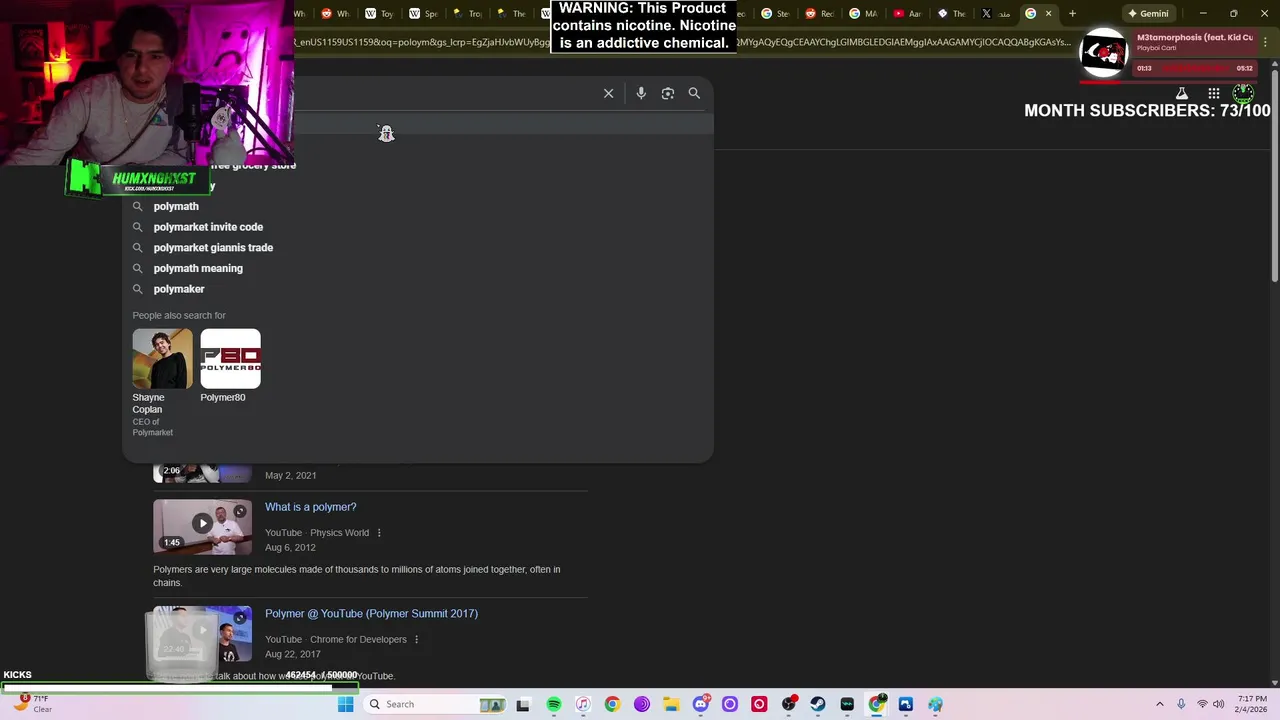The height and width of the screenshot is (720, 1280).
Task: Switch to the 'MA' Google tab
Action: [x=862, y=13]
